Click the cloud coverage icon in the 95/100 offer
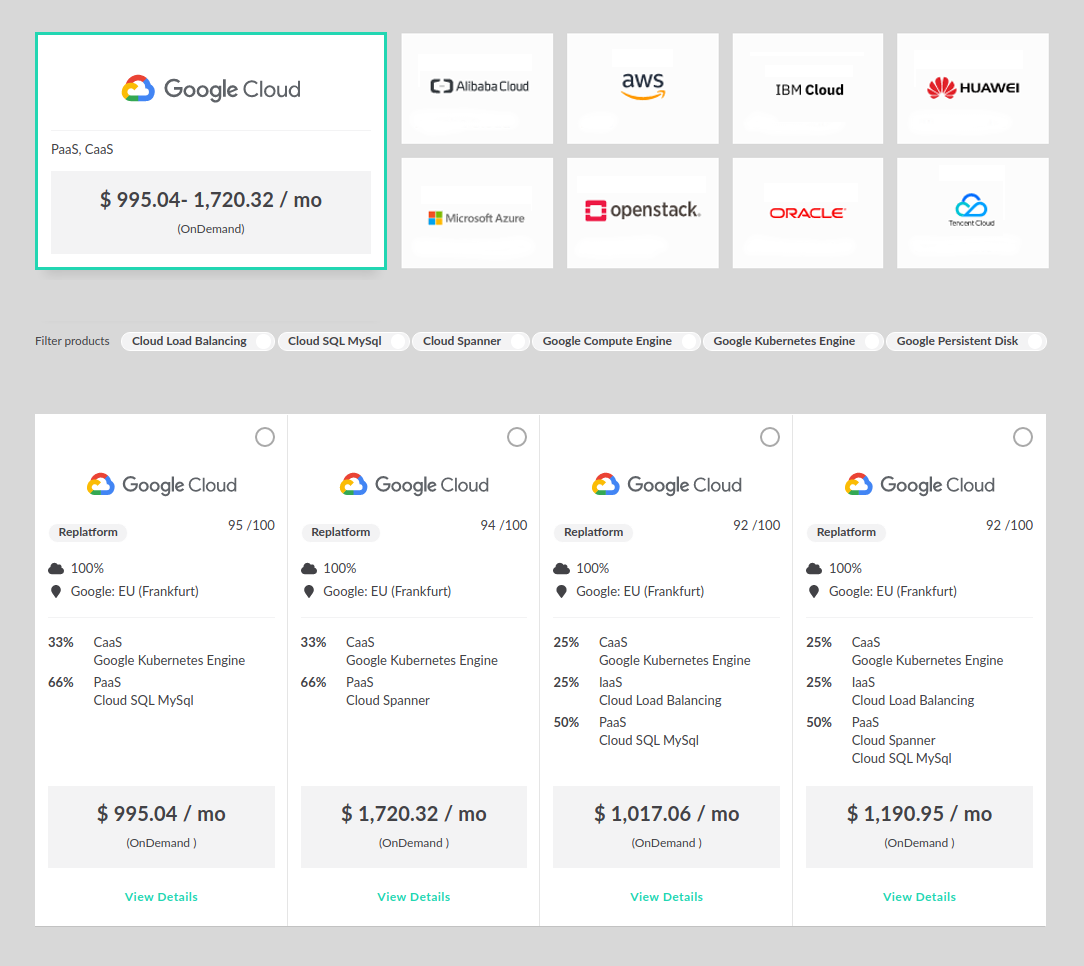Screen dimensions: 1084x966 coord(56,568)
